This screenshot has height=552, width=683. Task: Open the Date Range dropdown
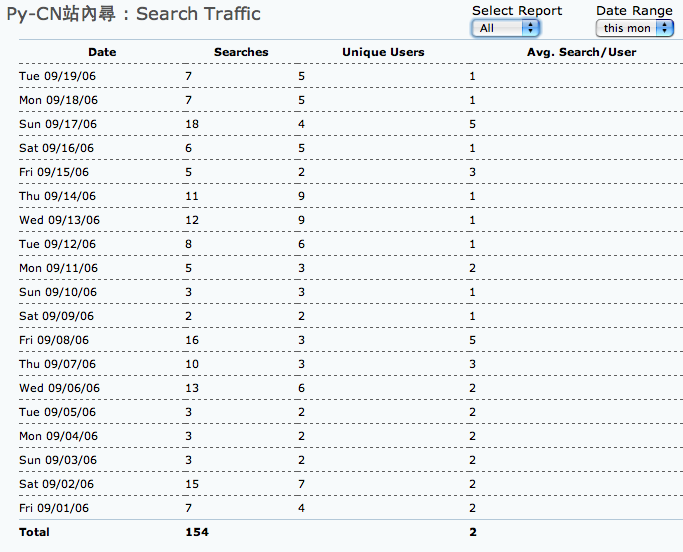[634, 28]
